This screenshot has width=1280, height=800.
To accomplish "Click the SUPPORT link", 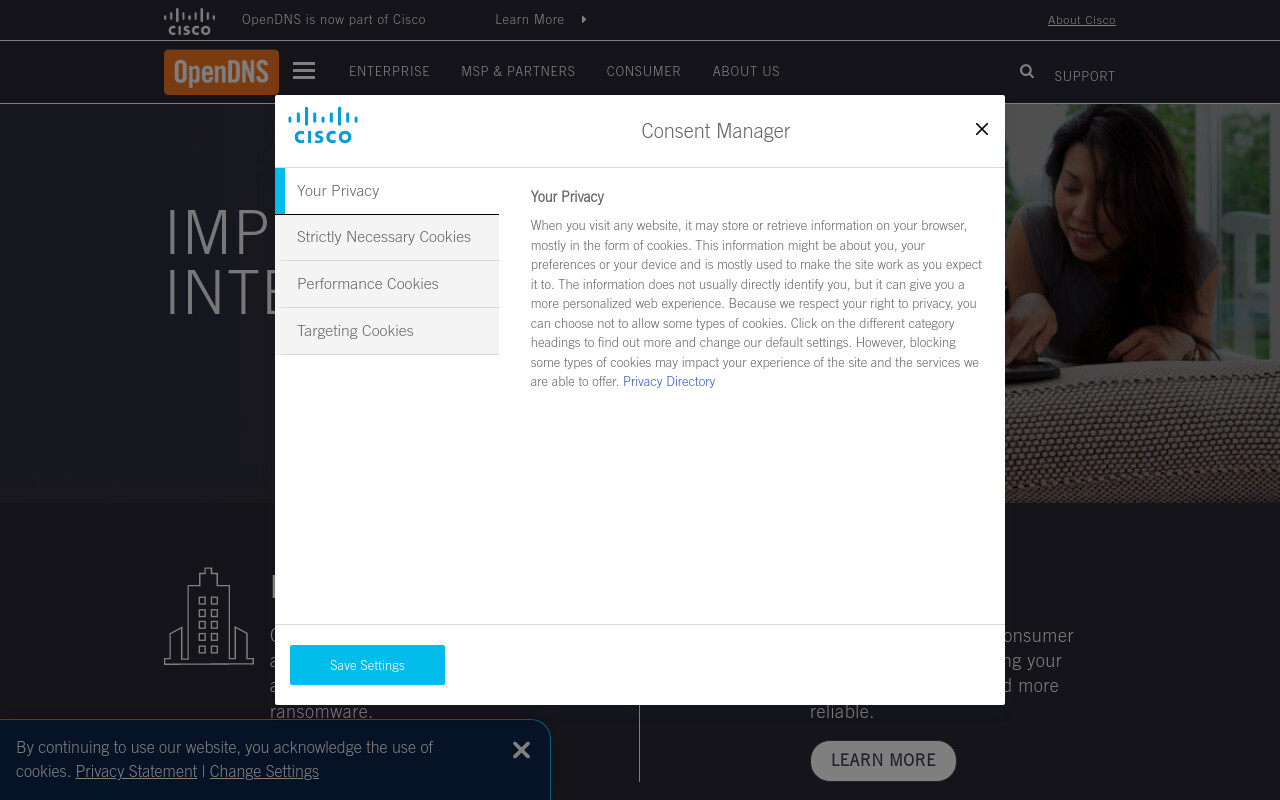I will [x=1084, y=76].
